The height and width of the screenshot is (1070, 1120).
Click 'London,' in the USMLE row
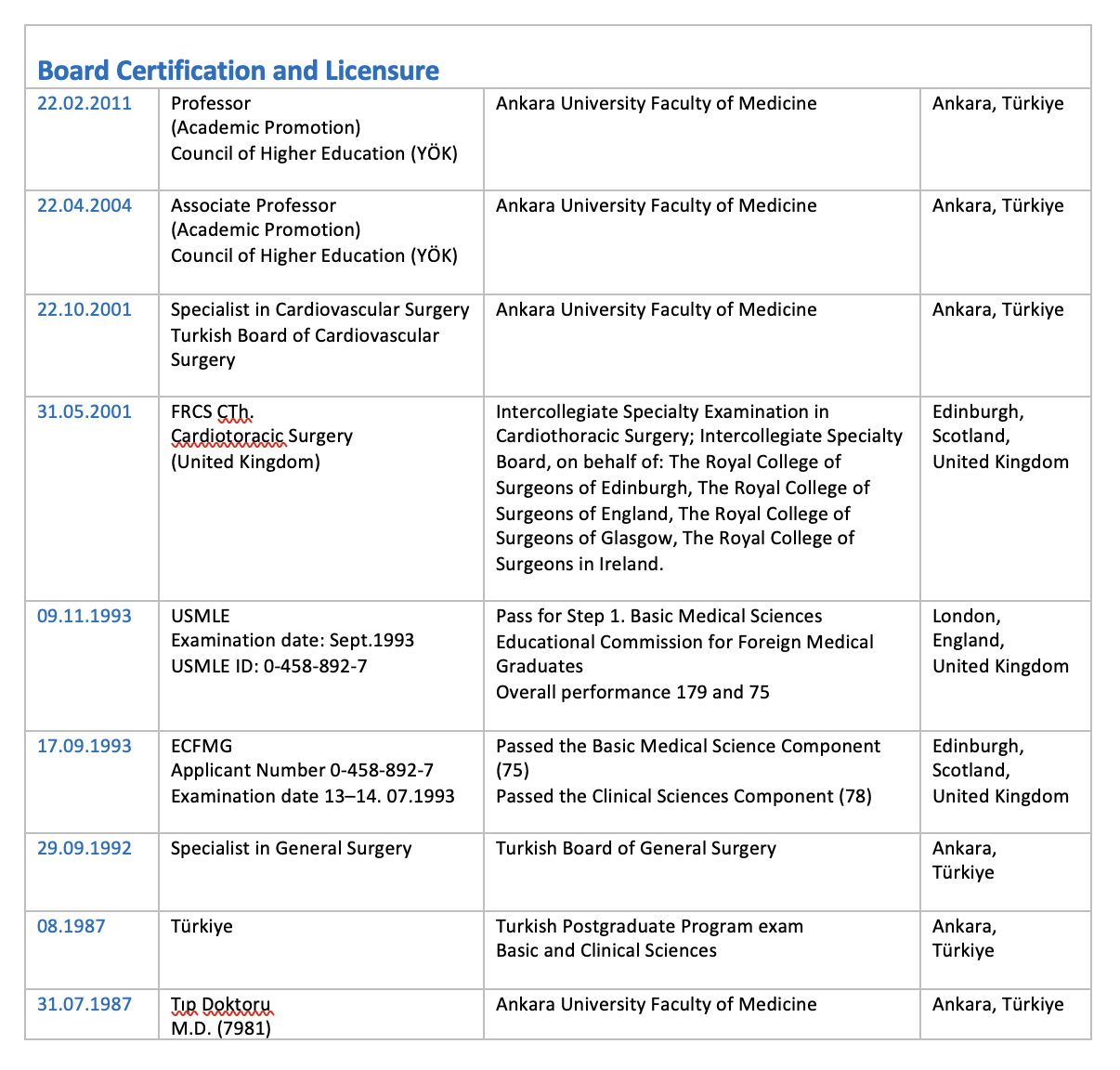(x=966, y=616)
